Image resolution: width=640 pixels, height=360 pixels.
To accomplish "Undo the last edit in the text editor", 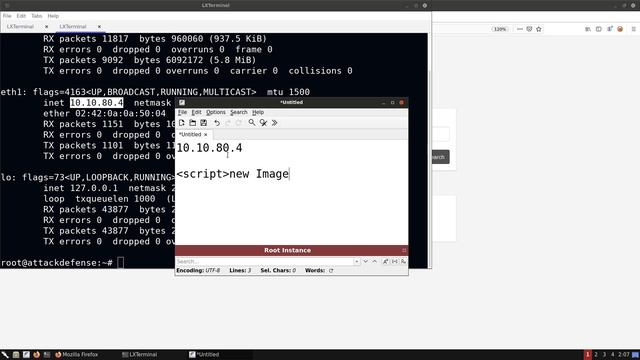I will point(217,123).
